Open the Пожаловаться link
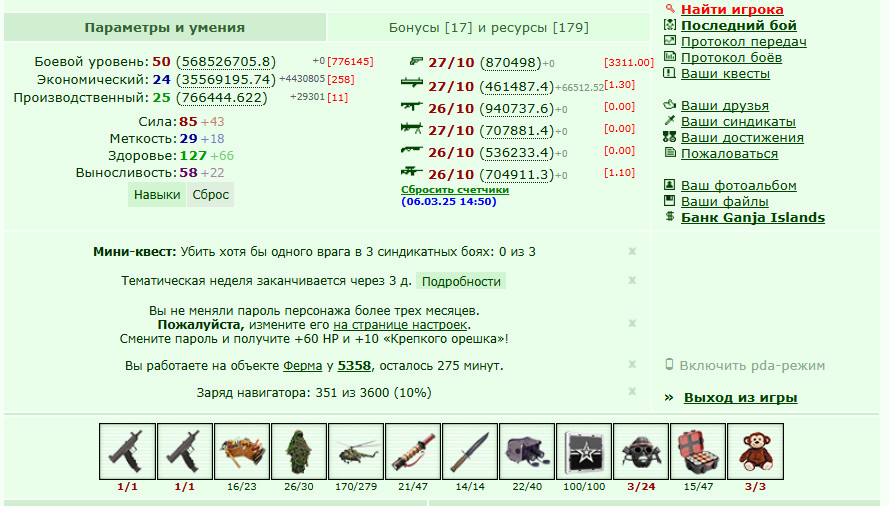This screenshot has height=506, width=889. pyautogui.click(x=729, y=153)
